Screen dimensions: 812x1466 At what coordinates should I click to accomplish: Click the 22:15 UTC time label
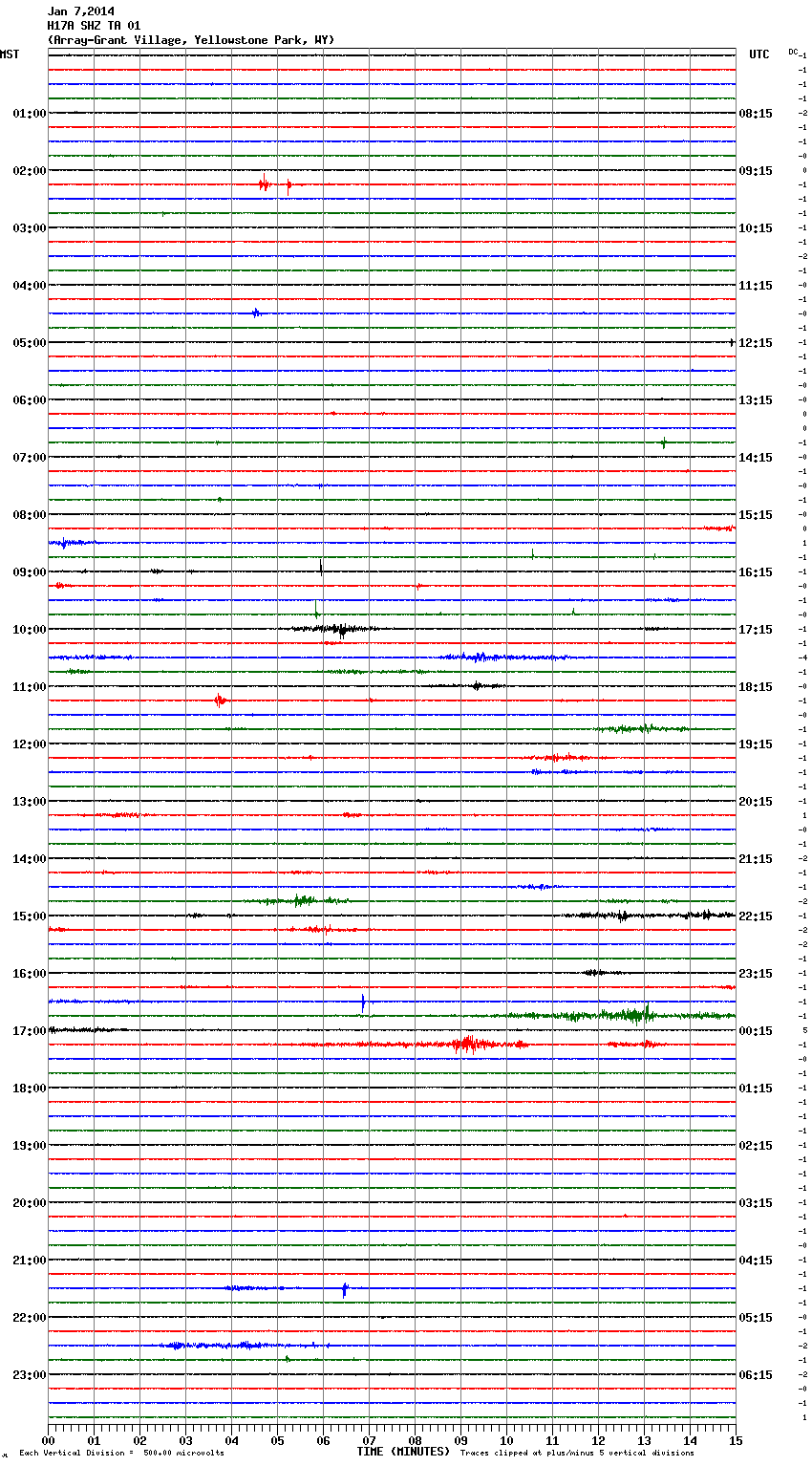click(x=756, y=916)
